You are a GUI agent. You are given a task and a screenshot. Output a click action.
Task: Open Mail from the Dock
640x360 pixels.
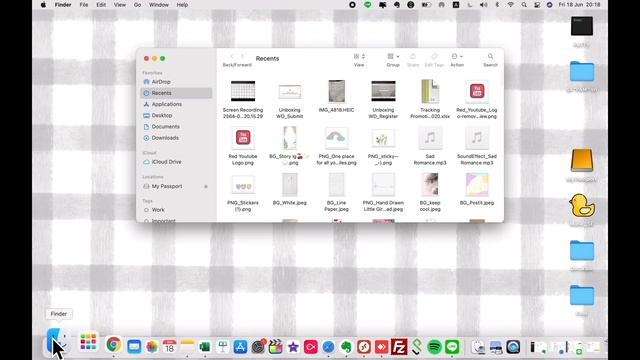click(134, 347)
